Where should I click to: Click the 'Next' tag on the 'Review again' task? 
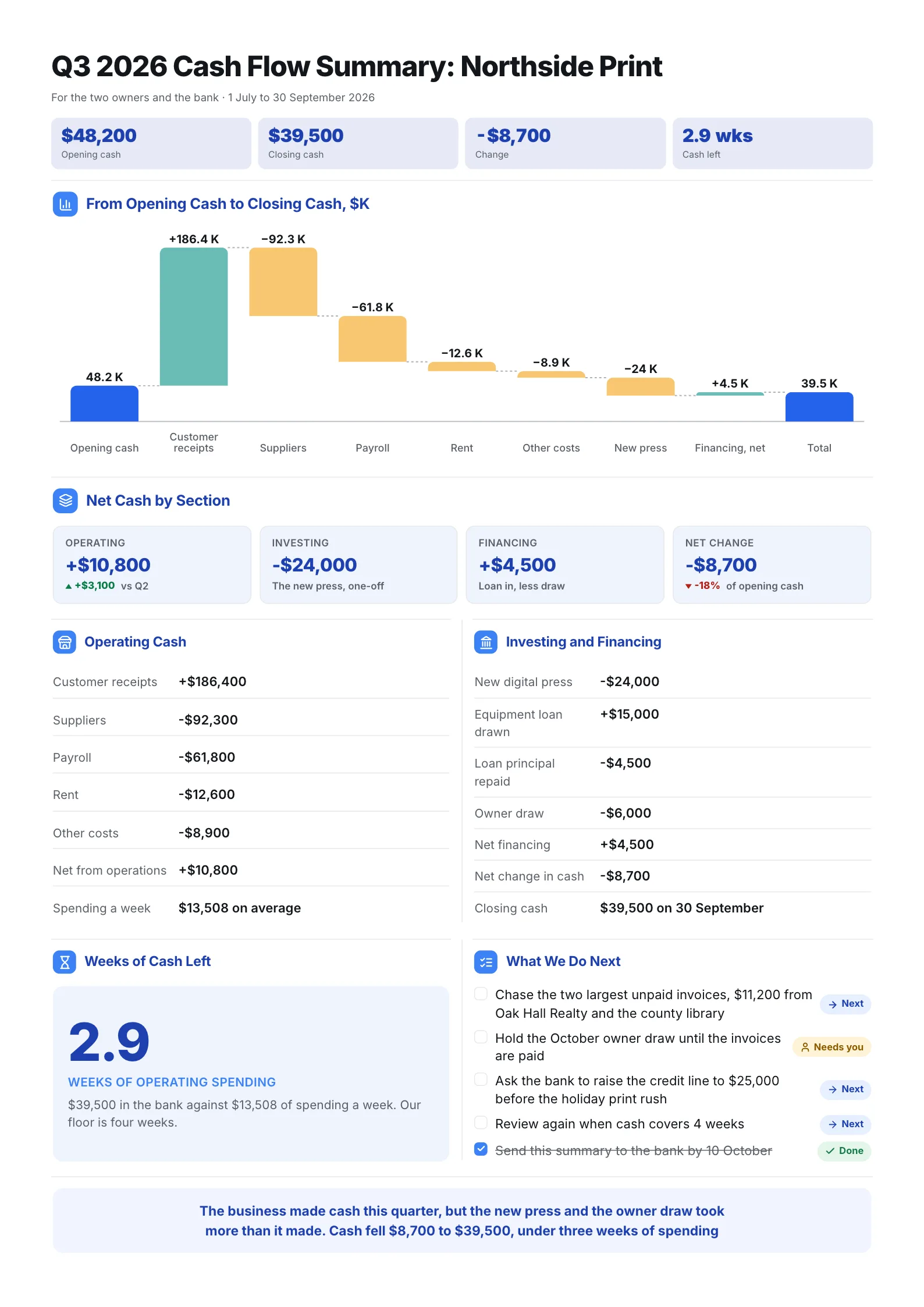(x=845, y=1124)
